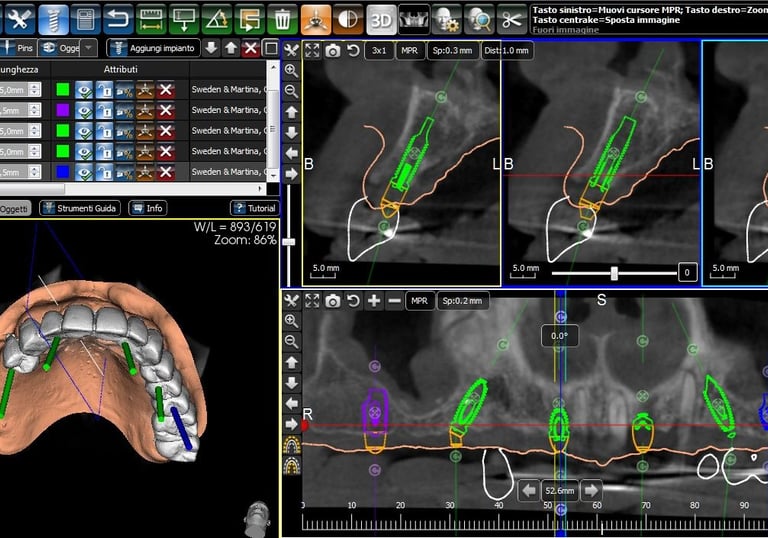This screenshot has height=538, width=768.
Task: Move selected implant up with up arrow
Action: pyautogui.click(x=231, y=48)
